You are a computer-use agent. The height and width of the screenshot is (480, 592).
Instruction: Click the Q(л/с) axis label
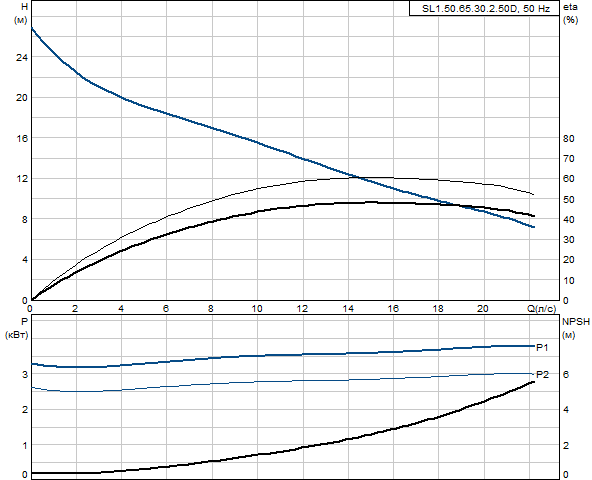pos(541,309)
